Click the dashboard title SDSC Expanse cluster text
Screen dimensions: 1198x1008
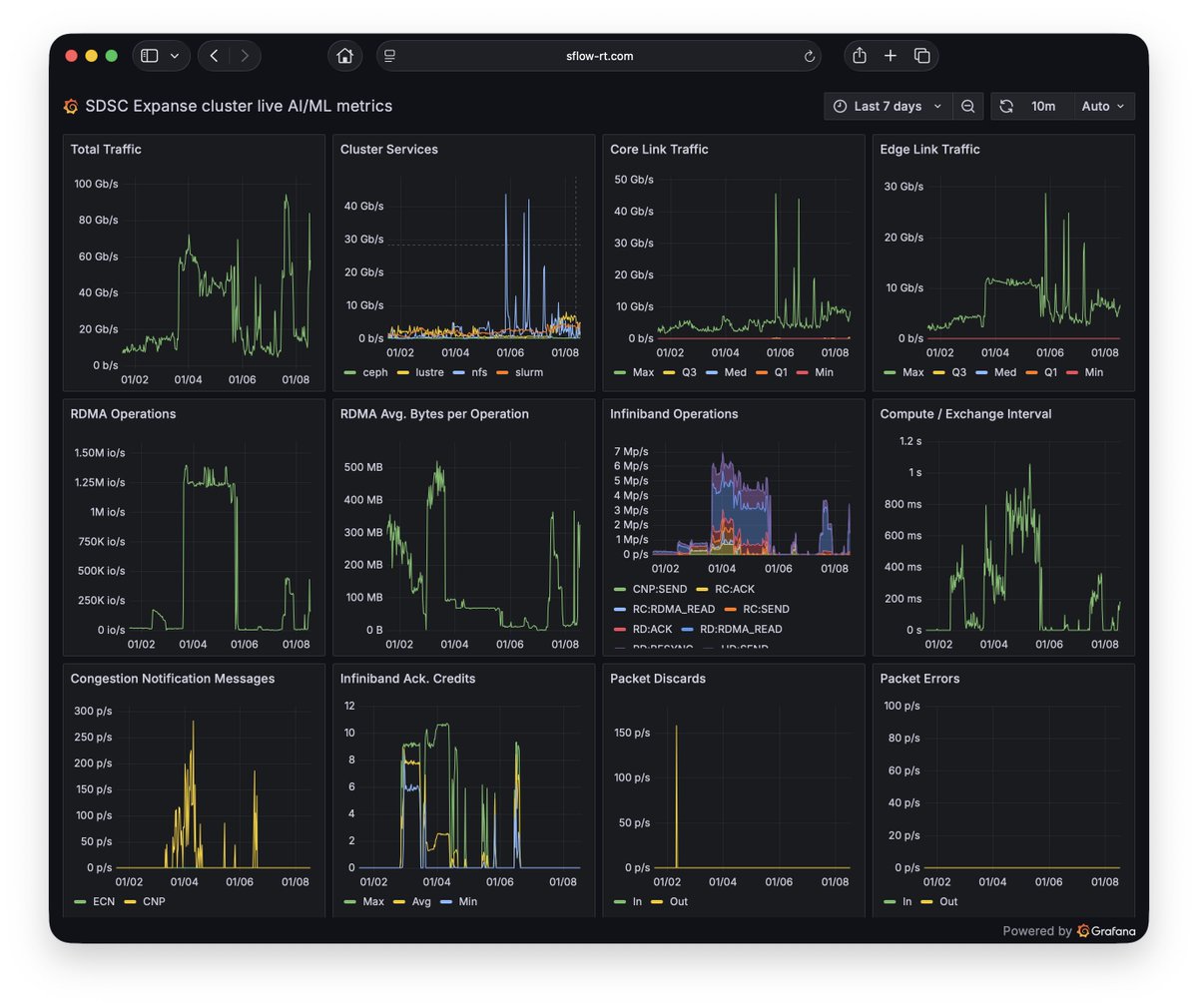coord(239,106)
